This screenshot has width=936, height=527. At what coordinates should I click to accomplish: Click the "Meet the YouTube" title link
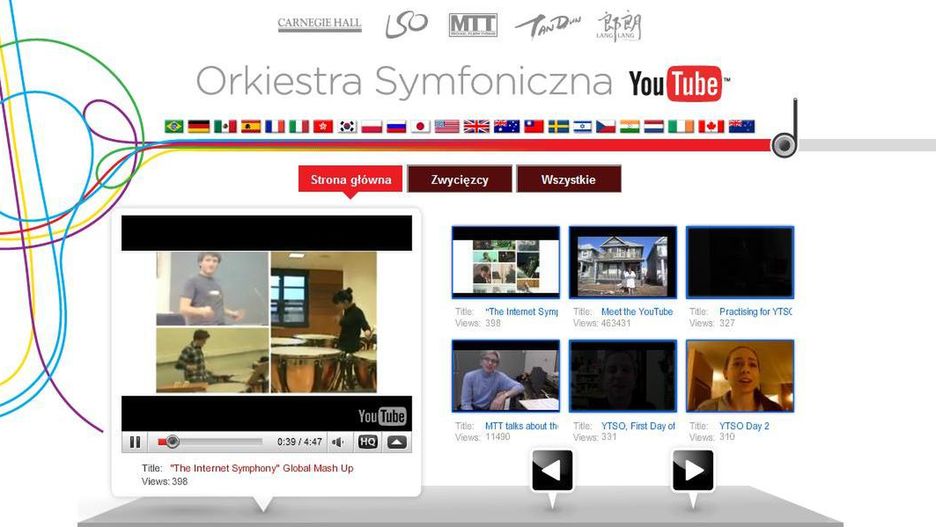637,312
